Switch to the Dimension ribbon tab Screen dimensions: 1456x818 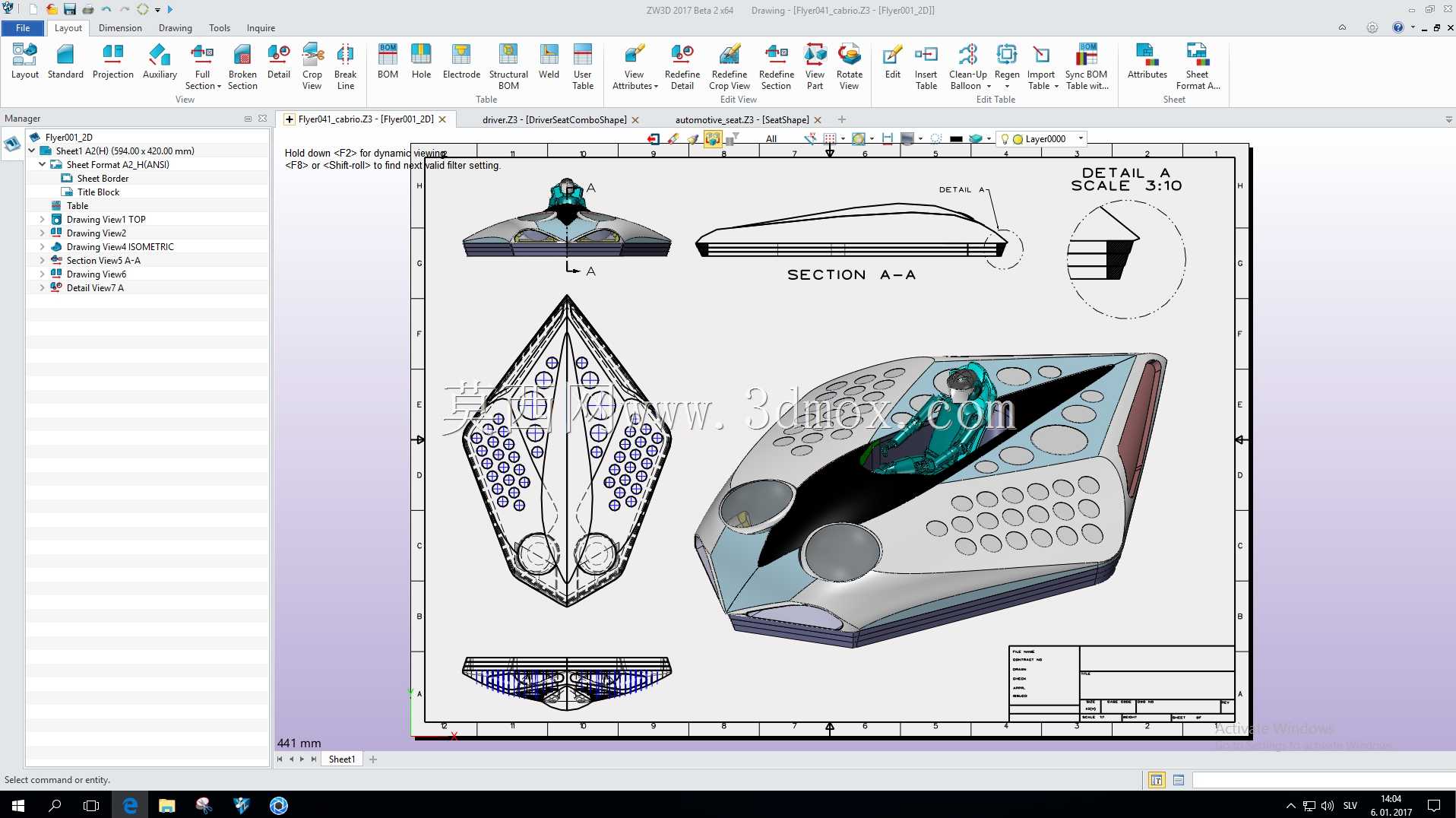(120, 28)
